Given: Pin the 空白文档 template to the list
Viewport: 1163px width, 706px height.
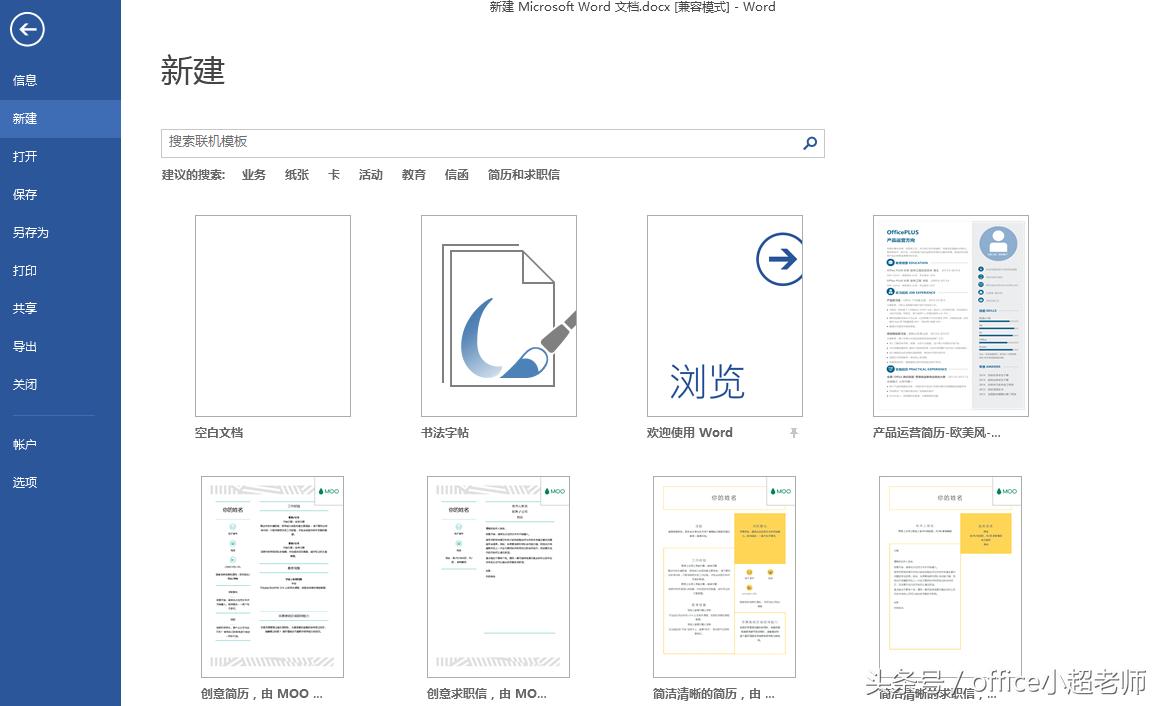Looking at the screenshot, I should (345, 432).
